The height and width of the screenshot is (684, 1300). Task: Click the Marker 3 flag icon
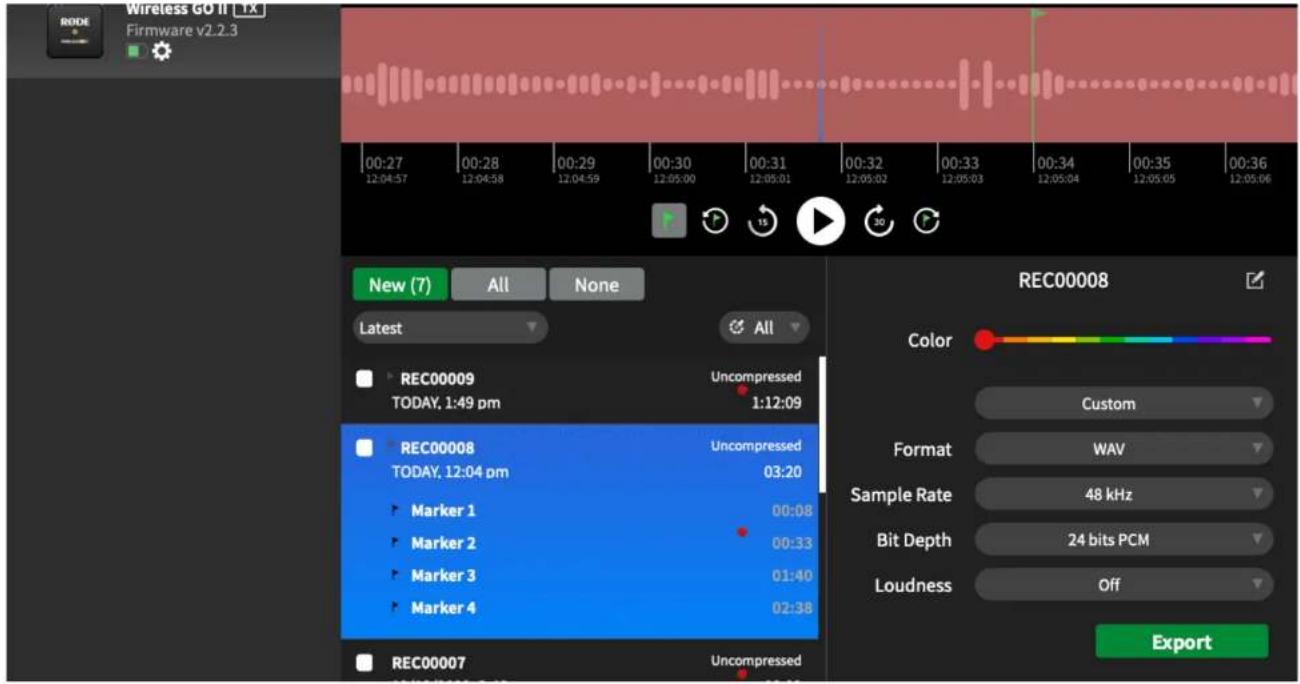pos(397,575)
